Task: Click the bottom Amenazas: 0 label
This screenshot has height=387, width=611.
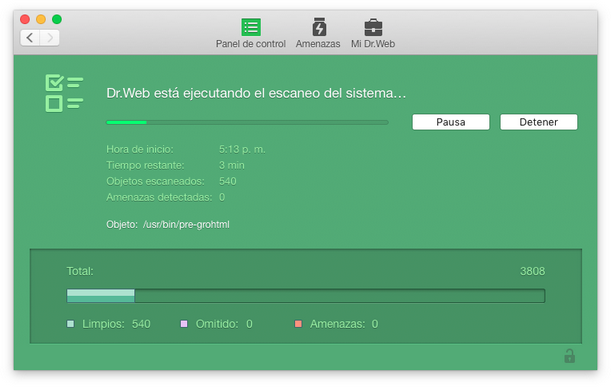Action: [344, 324]
